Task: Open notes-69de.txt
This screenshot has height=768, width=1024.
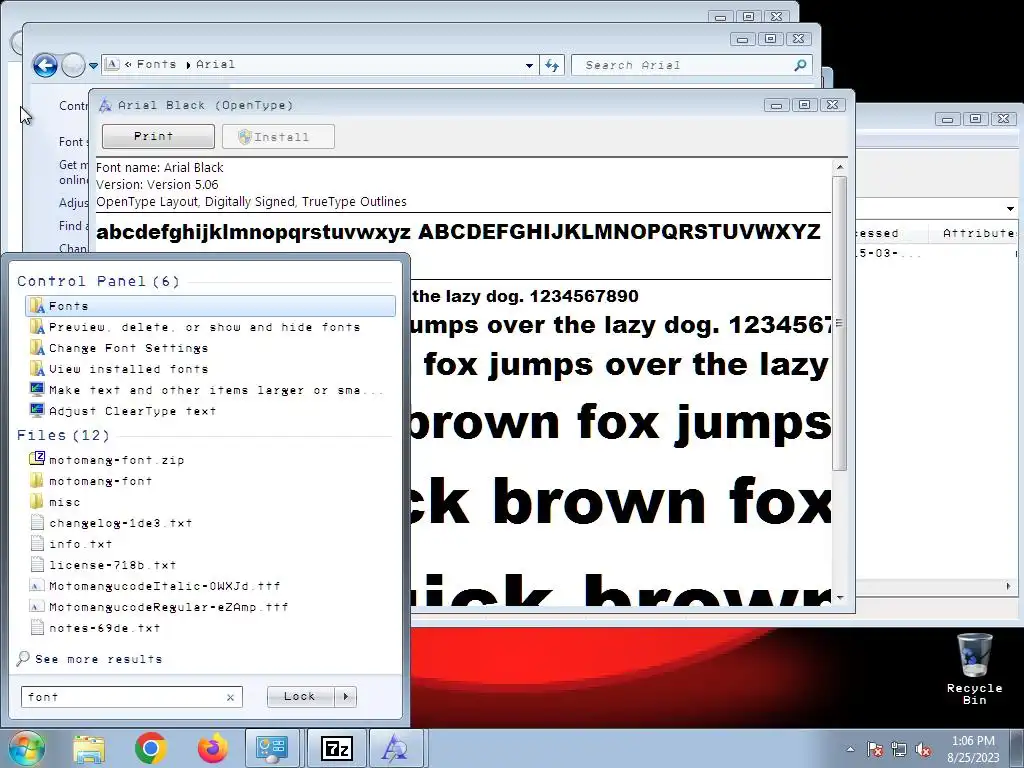Action: coord(210,628)
